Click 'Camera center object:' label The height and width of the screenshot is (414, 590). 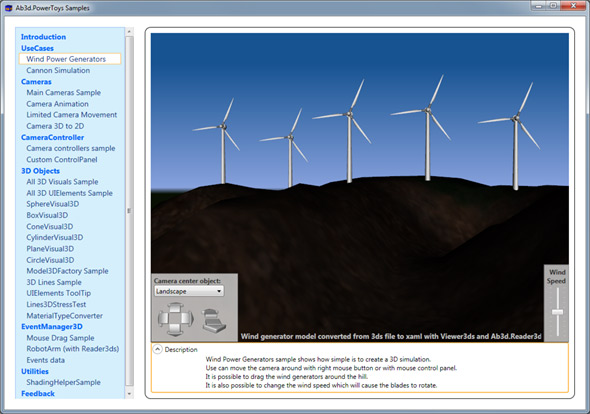pyautogui.click(x=187, y=281)
